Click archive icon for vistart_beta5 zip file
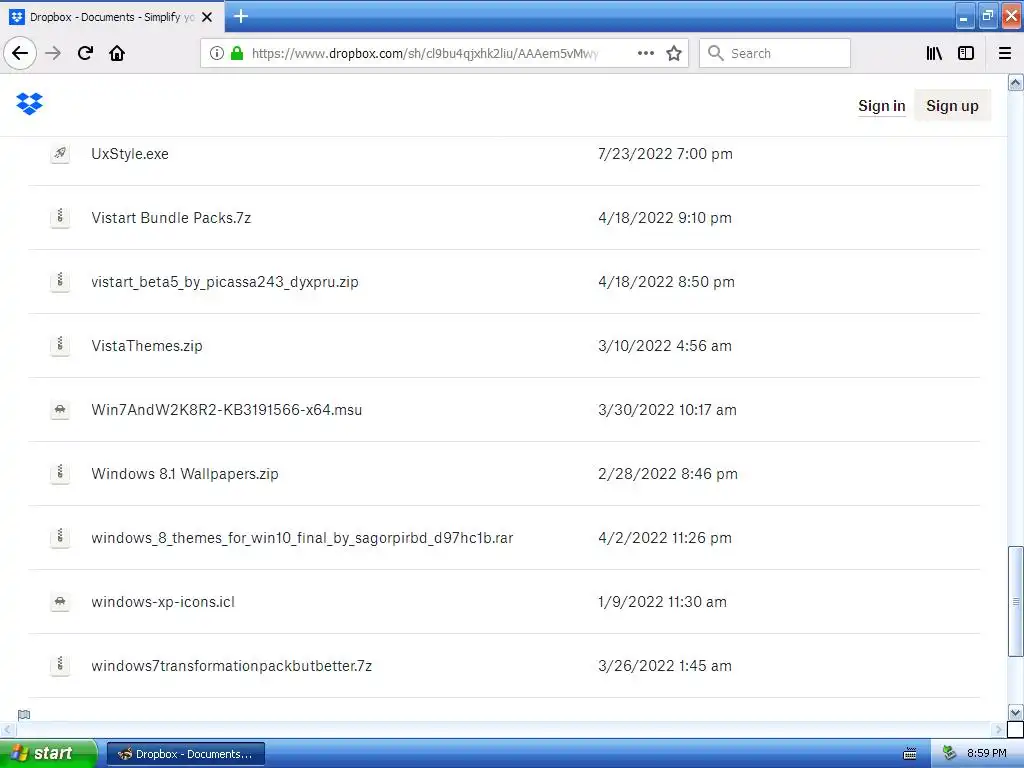Viewport: 1024px width, 768px height. (x=60, y=281)
